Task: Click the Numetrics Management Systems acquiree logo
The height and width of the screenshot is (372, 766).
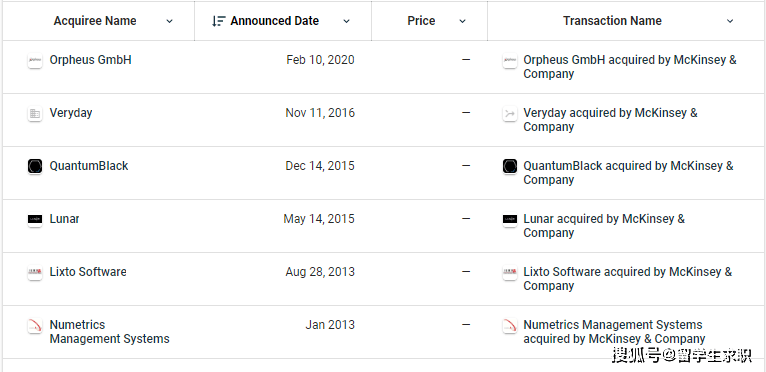Action: pos(35,326)
